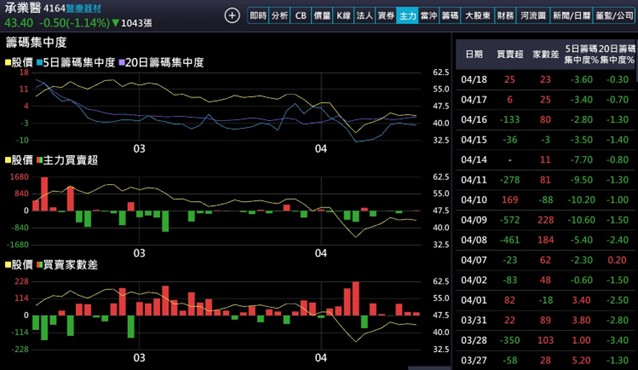Click the 20日籌碼集中度% column header
The height and width of the screenshot is (370, 638).
(617, 54)
